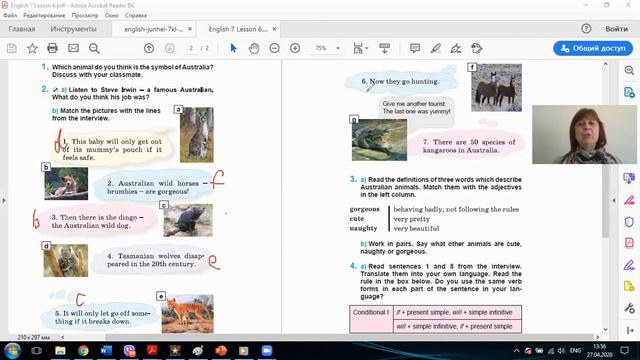Switch to the English 7 Lesson 6 document tab

pyautogui.click(x=238, y=29)
